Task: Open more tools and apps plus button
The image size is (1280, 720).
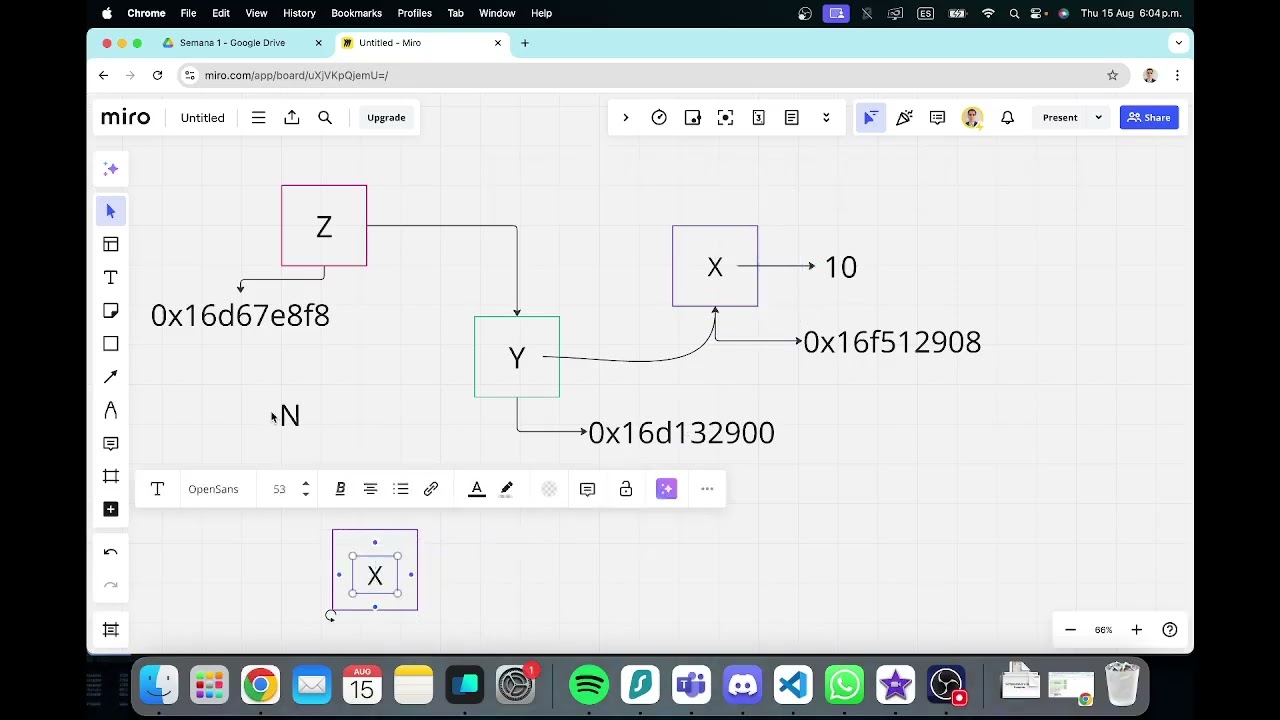Action: (x=111, y=509)
